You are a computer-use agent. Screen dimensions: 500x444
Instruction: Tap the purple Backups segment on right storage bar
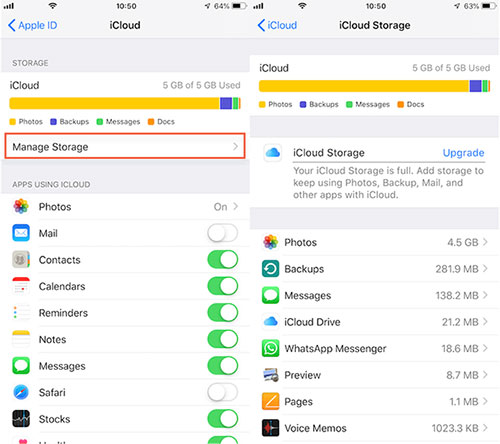[x=475, y=86]
